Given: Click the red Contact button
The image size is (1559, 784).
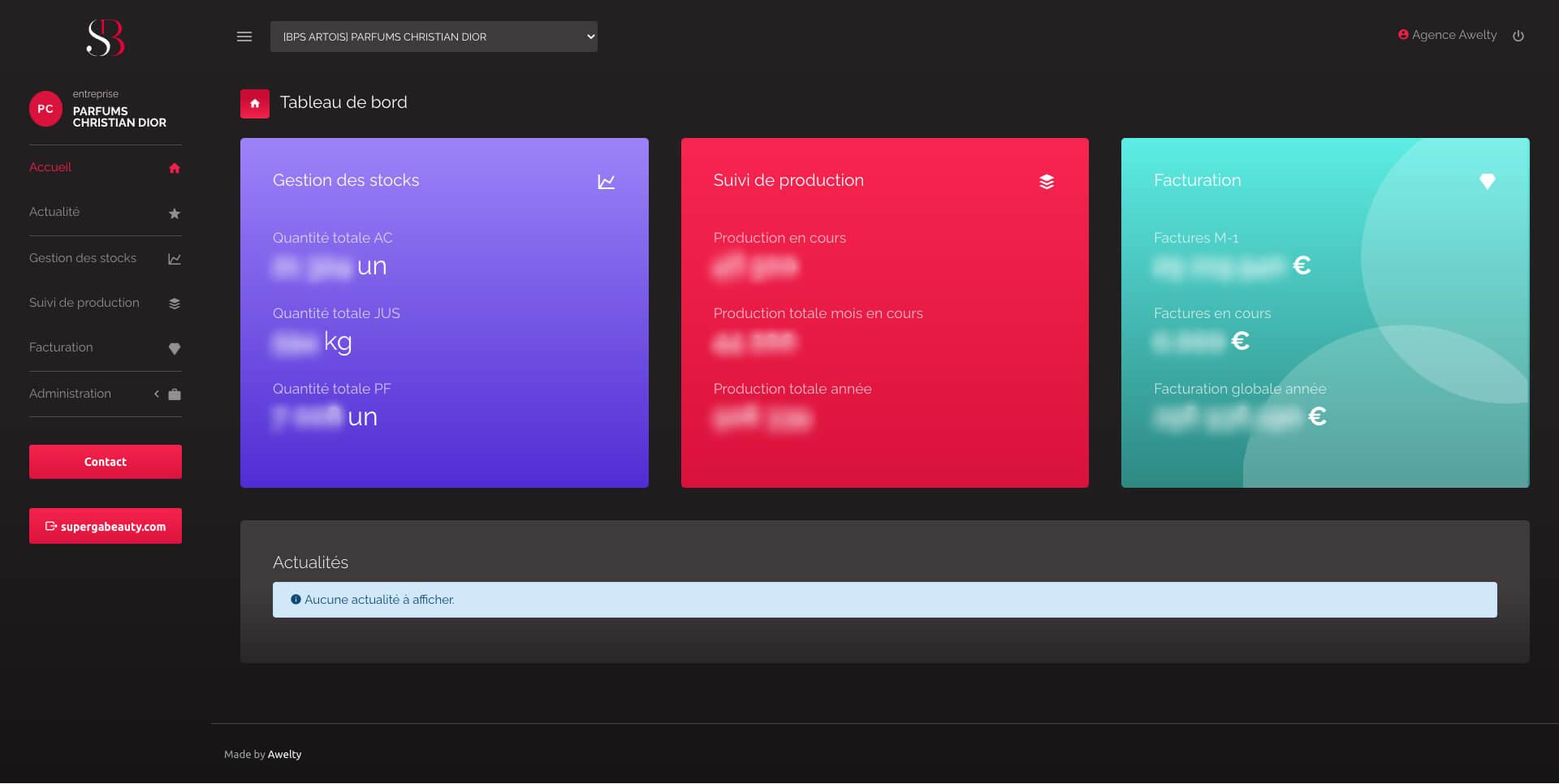Looking at the screenshot, I should click(106, 462).
